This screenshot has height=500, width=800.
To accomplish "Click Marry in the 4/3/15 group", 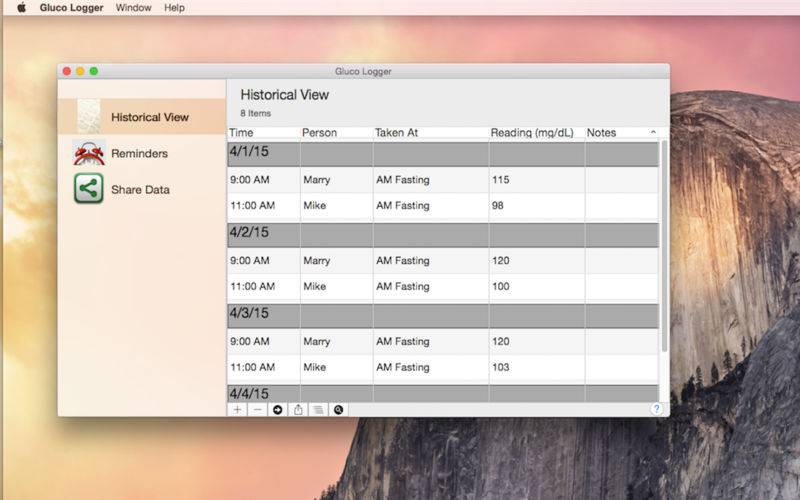I will (317, 341).
